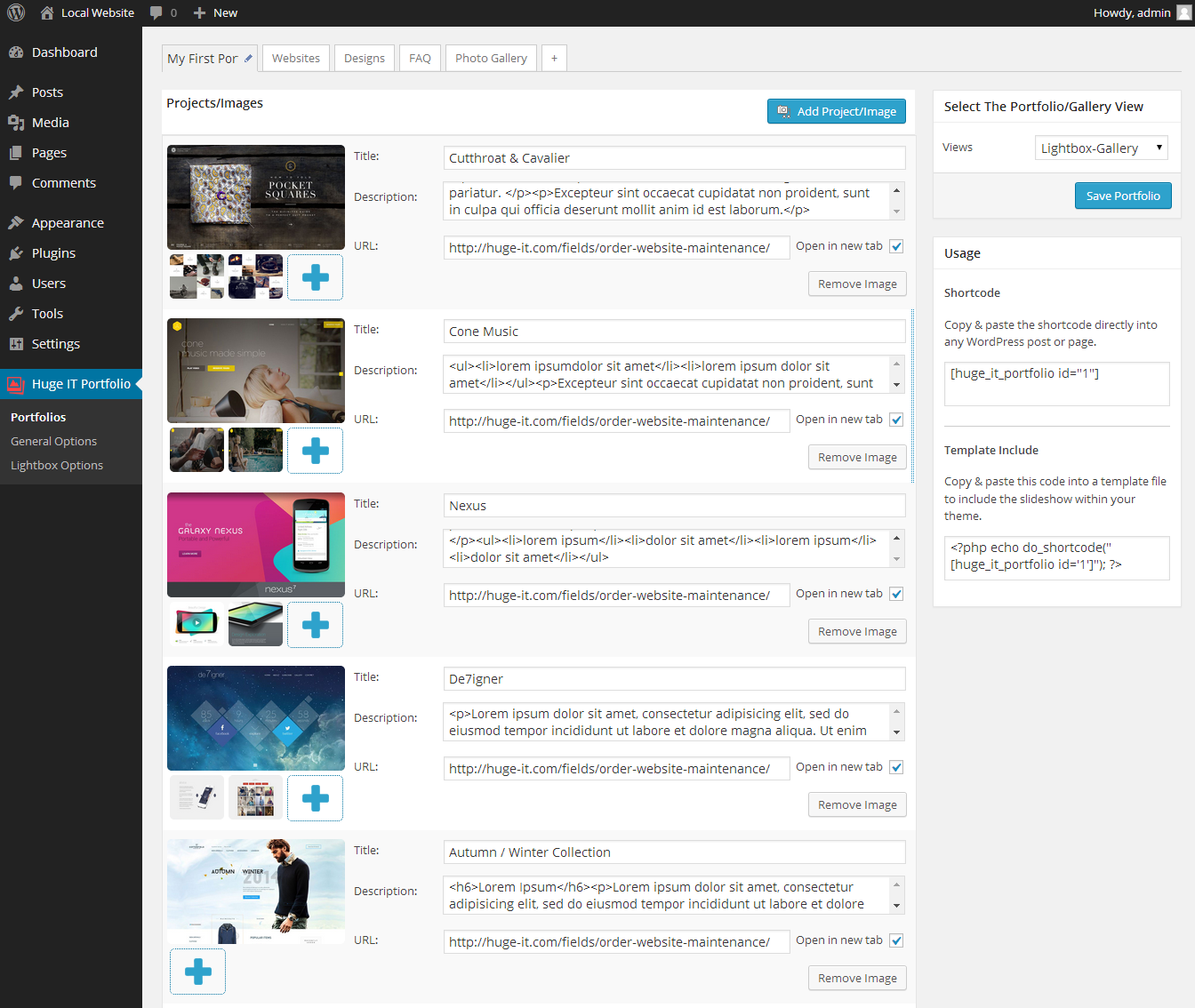Toggle Open in new tab for Nexus
This screenshot has width=1195, height=1008.
896,595
